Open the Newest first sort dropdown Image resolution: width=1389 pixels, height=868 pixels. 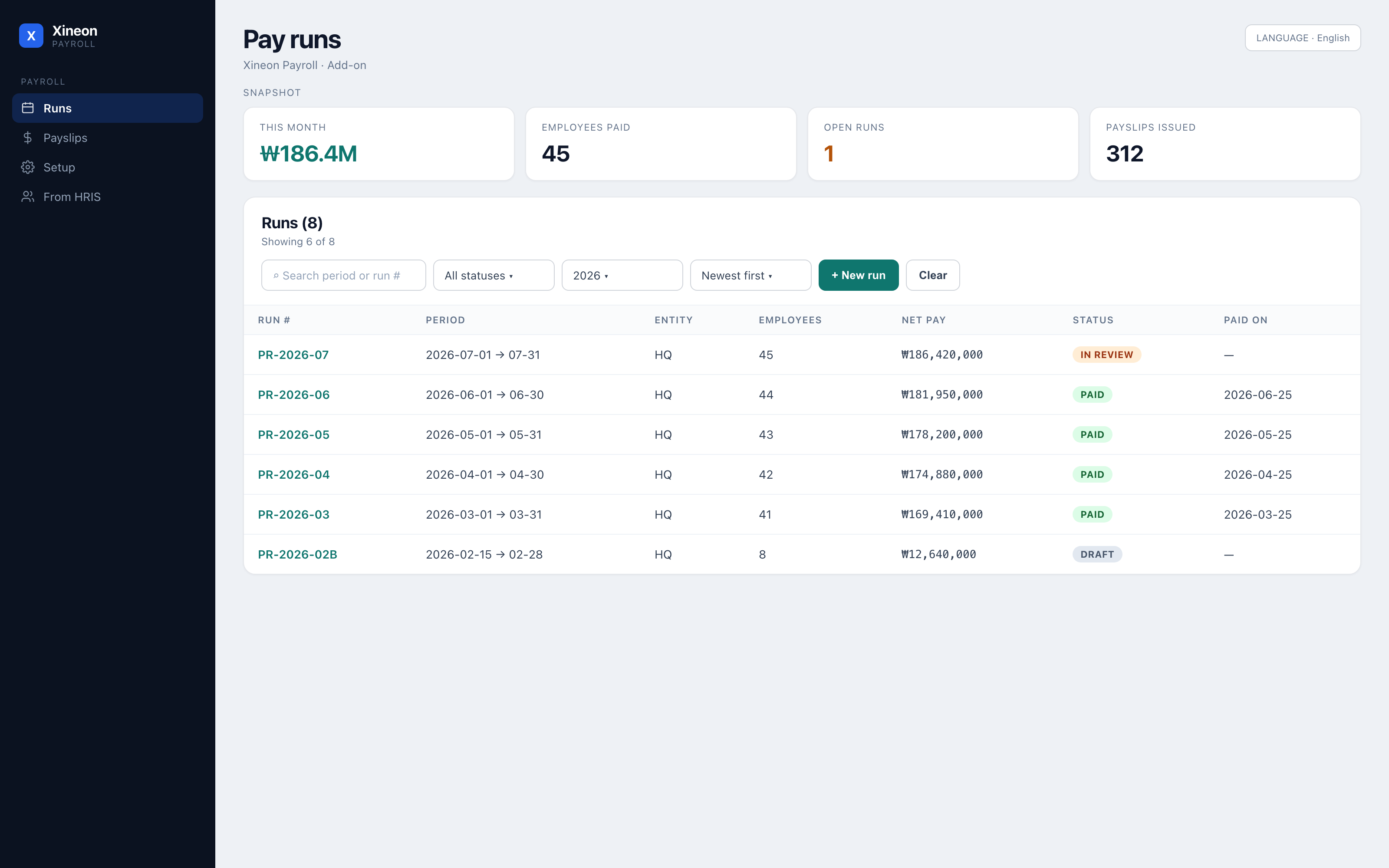tap(751, 276)
